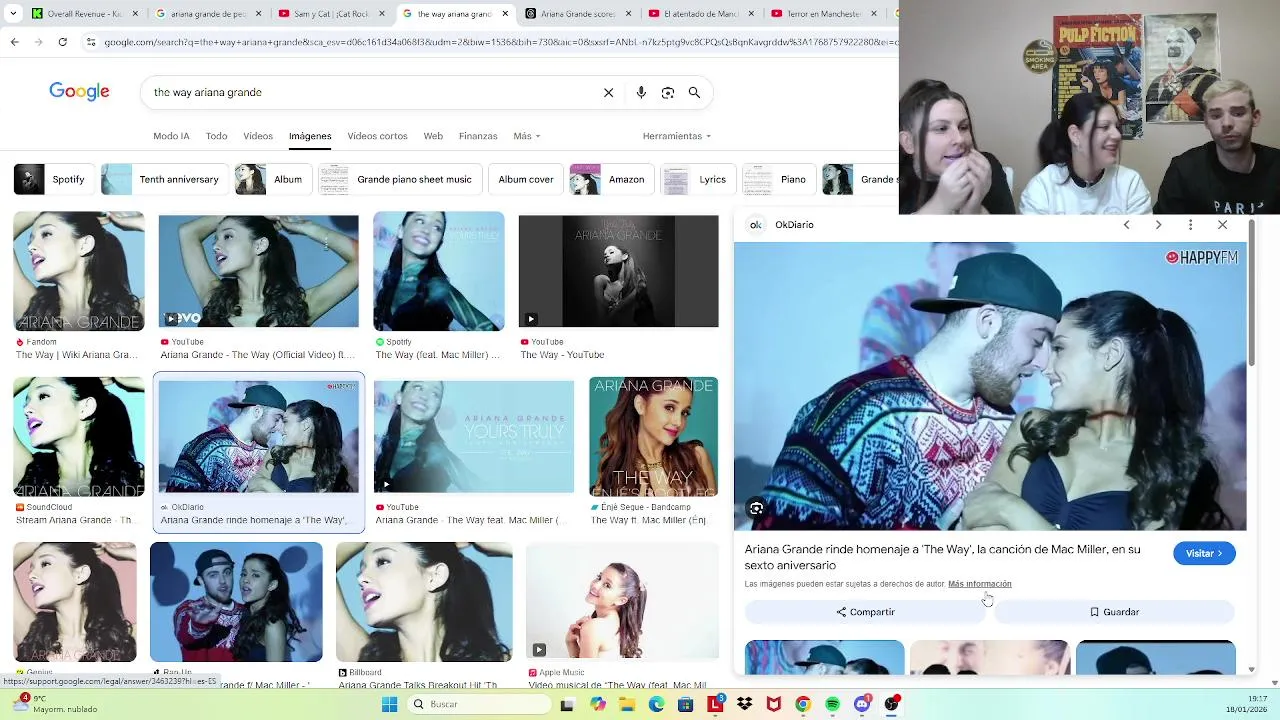The width and height of the screenshot is (1280, 720).
Task: Switch to the Modo IA tab
Action: pos(171,136)
